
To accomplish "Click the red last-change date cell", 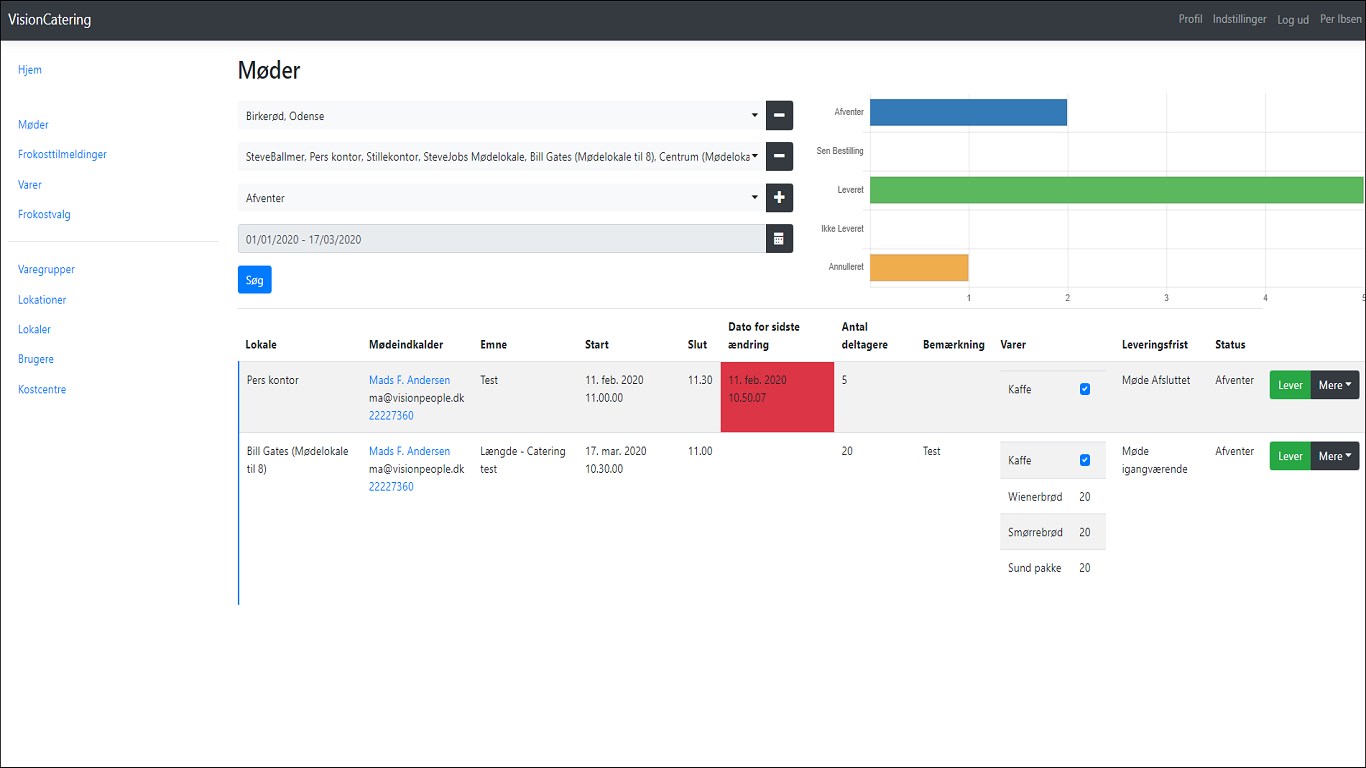I will [x=777, y=397].
